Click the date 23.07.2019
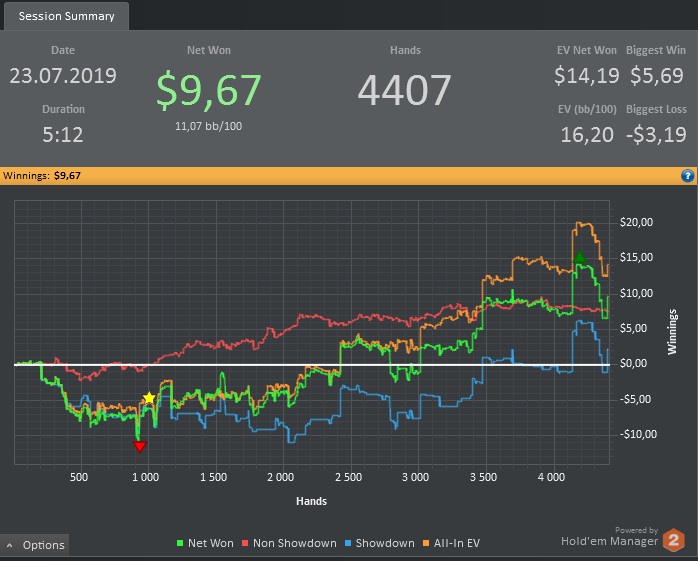Screen dimensions: 698x561 63,76
